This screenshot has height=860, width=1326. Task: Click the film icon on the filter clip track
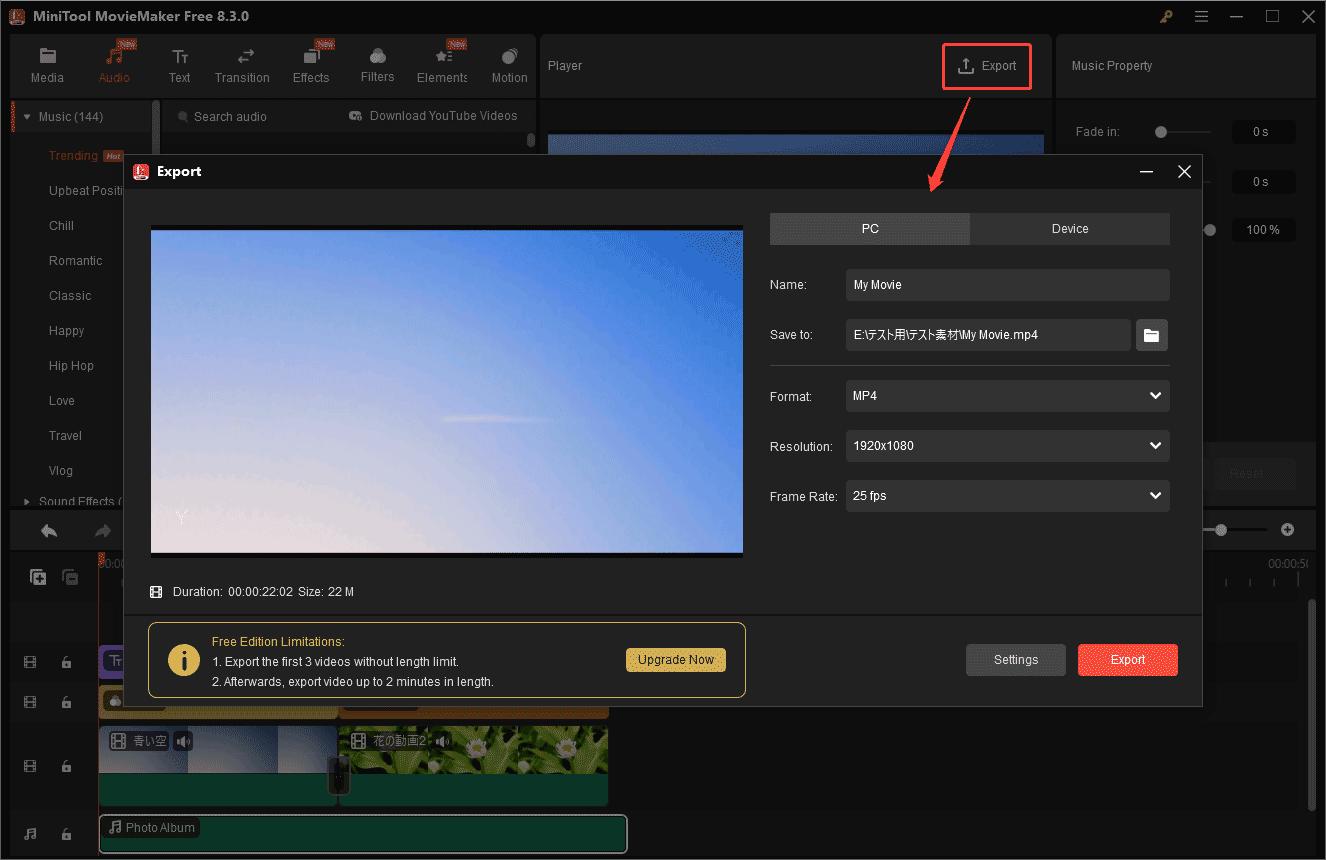point(30,702)
